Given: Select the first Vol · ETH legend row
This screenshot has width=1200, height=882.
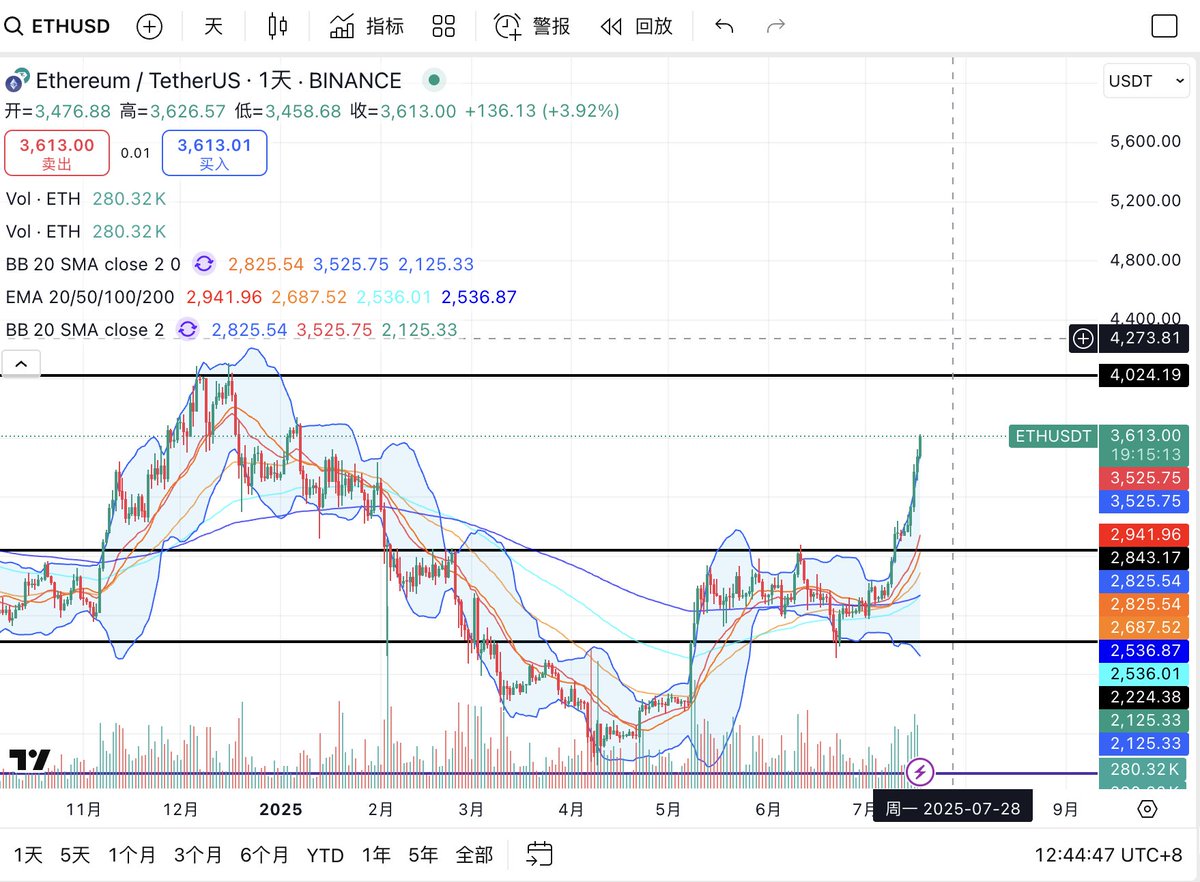Looking at the screenshot, I should pyautogui.click(x=43, y=199).
